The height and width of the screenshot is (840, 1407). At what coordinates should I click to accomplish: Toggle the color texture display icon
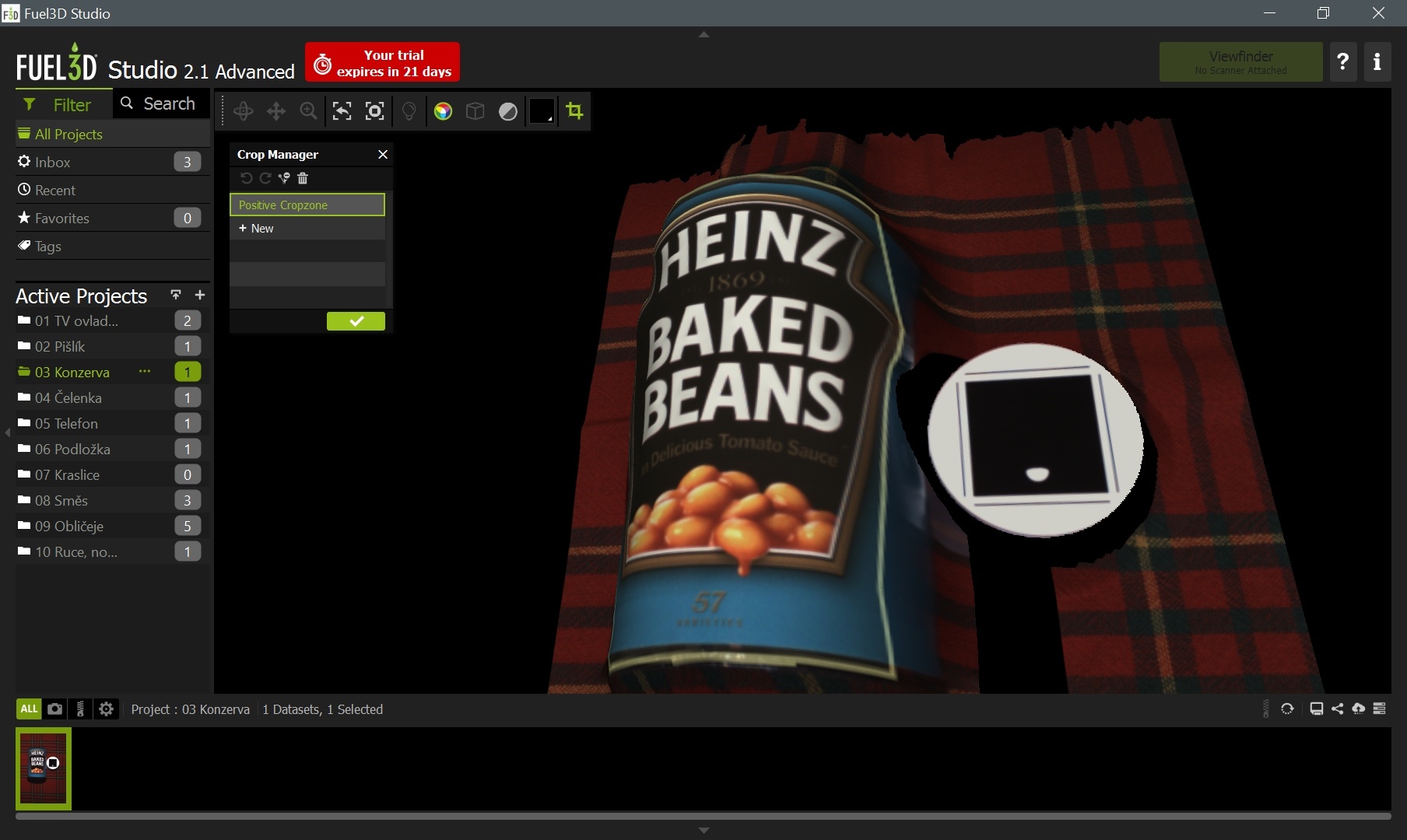[x=443, y=111]
